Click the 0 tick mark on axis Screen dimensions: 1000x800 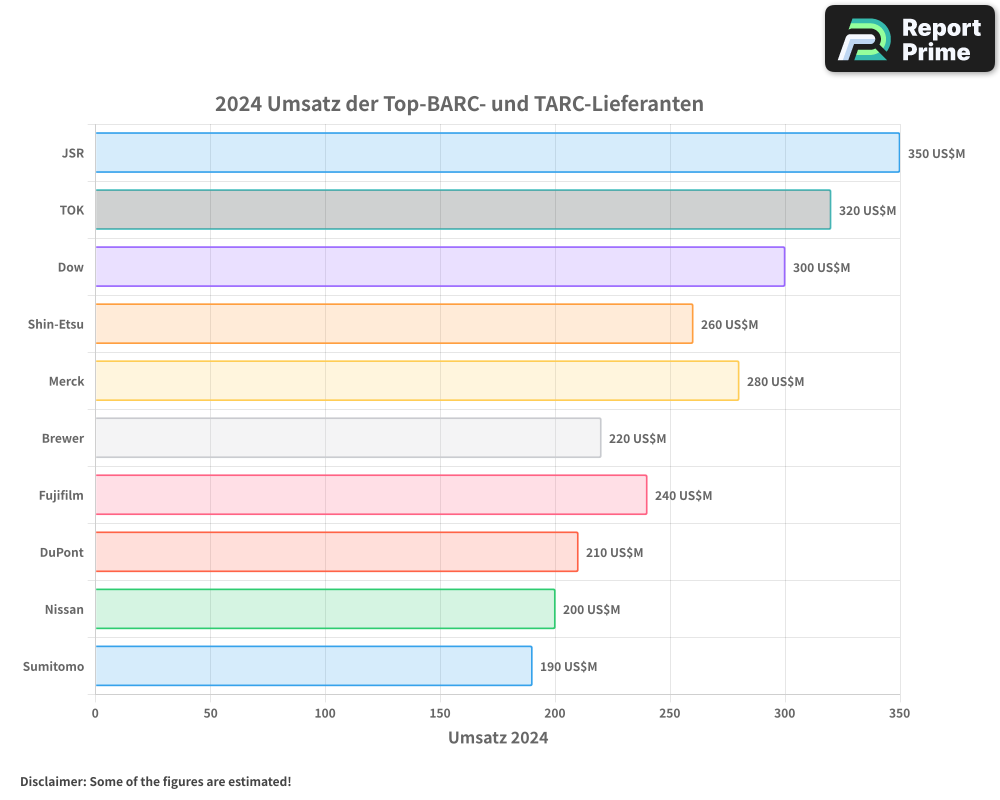[95, 713]
